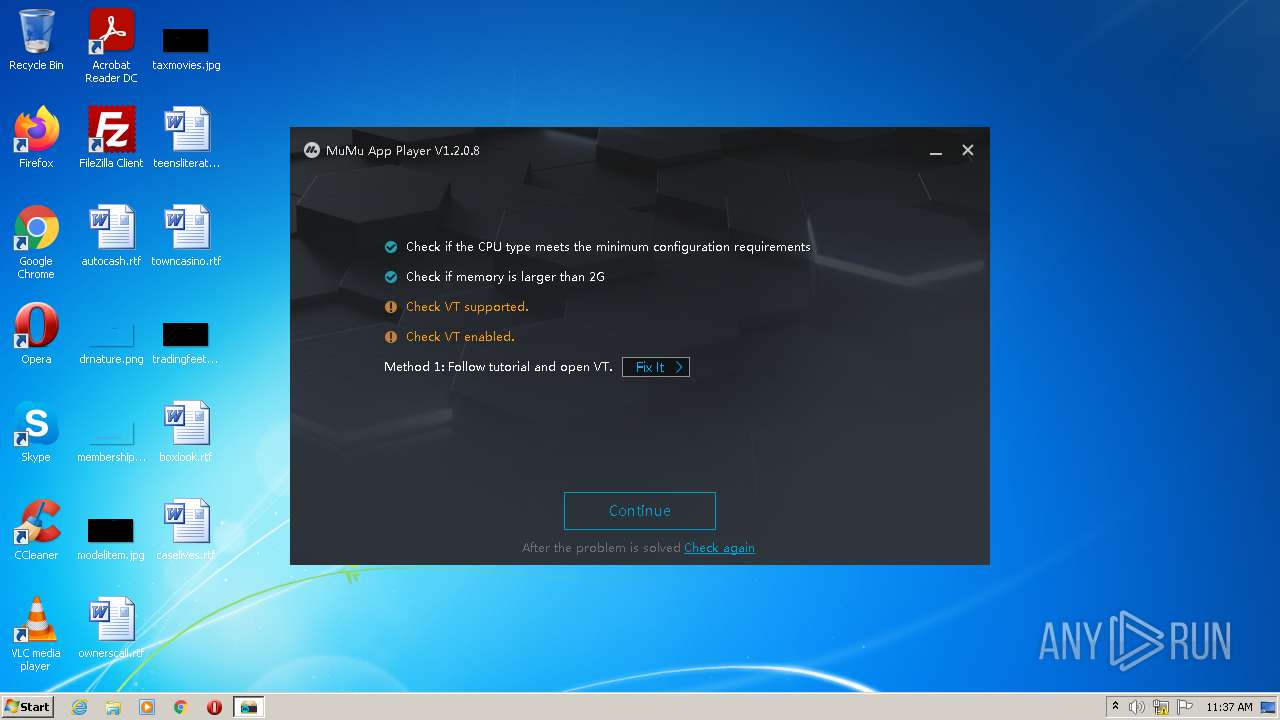Select the autocash.rtf desktop file
This screenshot has width=1280, height=720.
(111, 236)
